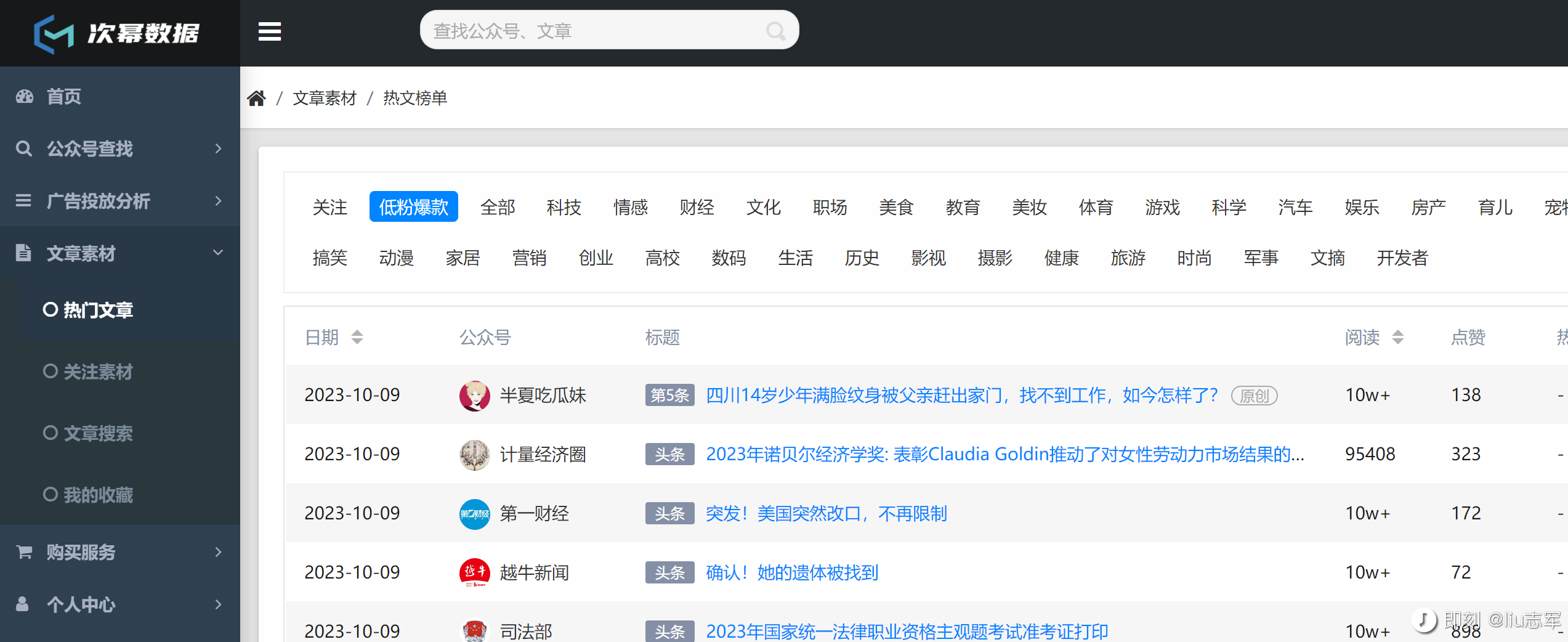Click 原创 tag on first article
The width and height of the screenshot is (1568, 642).
(1255, 396)
